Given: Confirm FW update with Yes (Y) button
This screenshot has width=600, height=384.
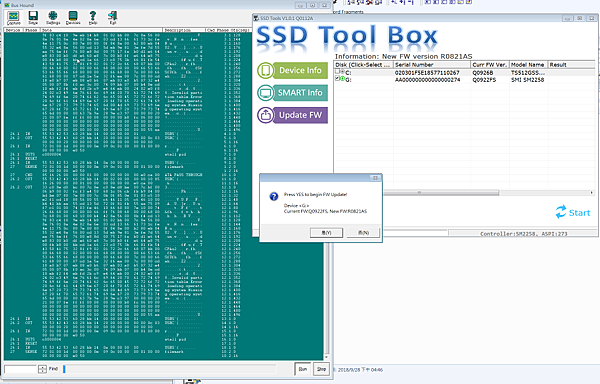Looking at the screenshot, I should pyautogui.click(x=326, y=233).
